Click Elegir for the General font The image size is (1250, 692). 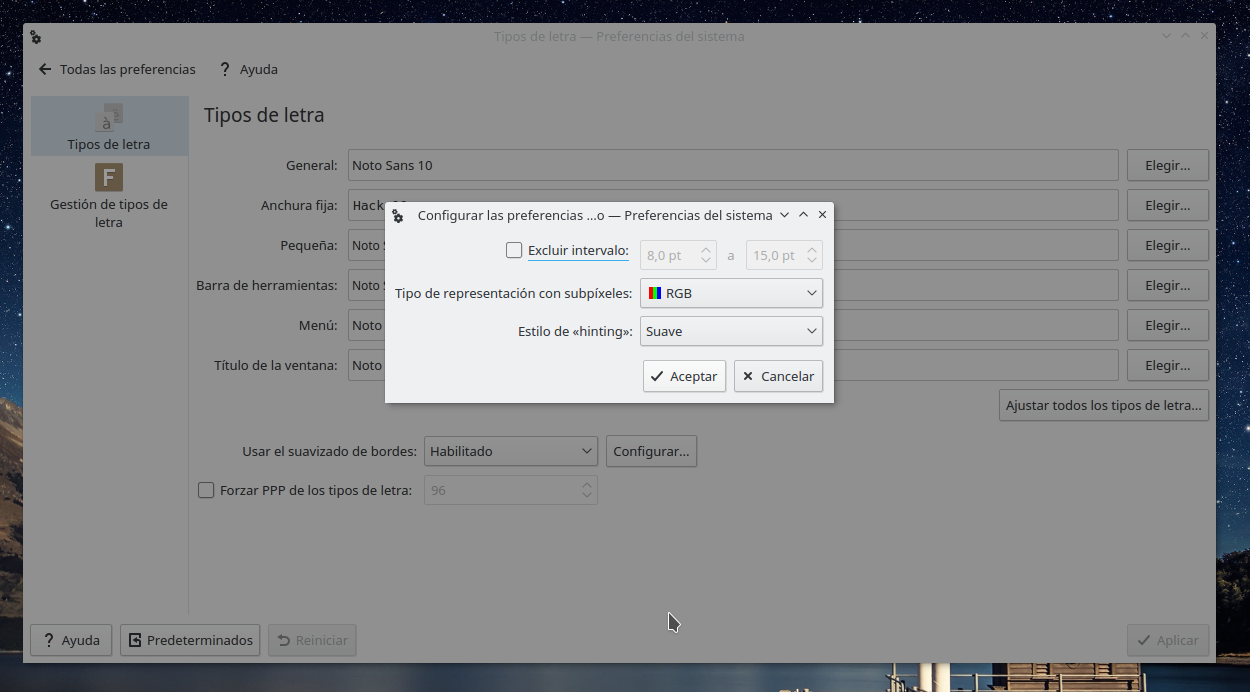pos(1167,165)
